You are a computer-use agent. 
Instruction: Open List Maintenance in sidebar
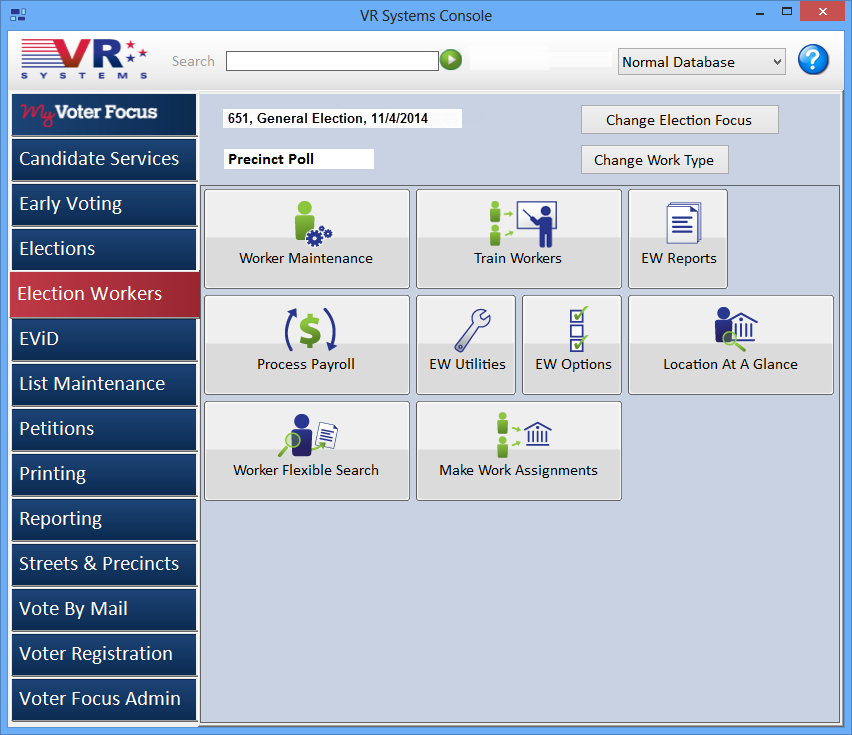pyautogui.click(x=104, y=385)
